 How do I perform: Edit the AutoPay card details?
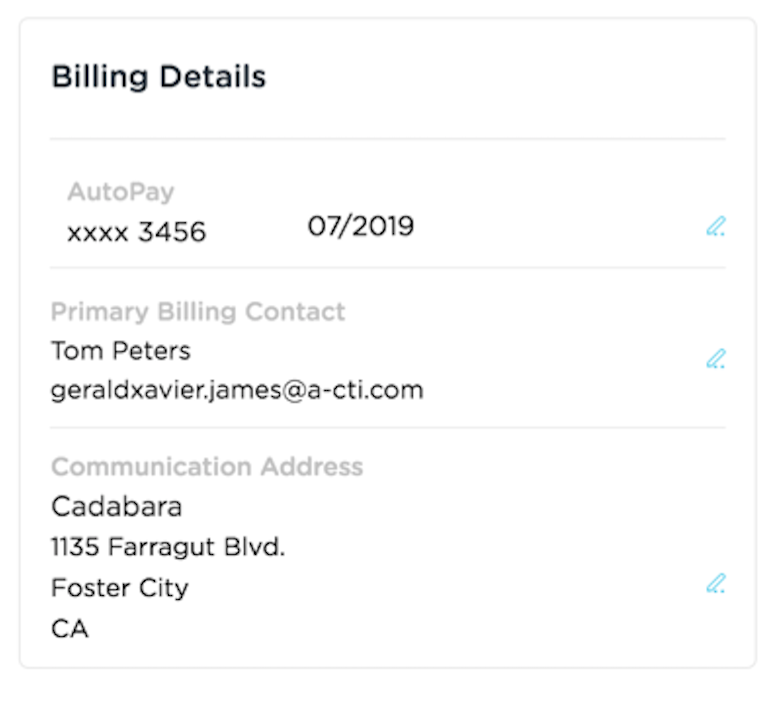(715, 227)
